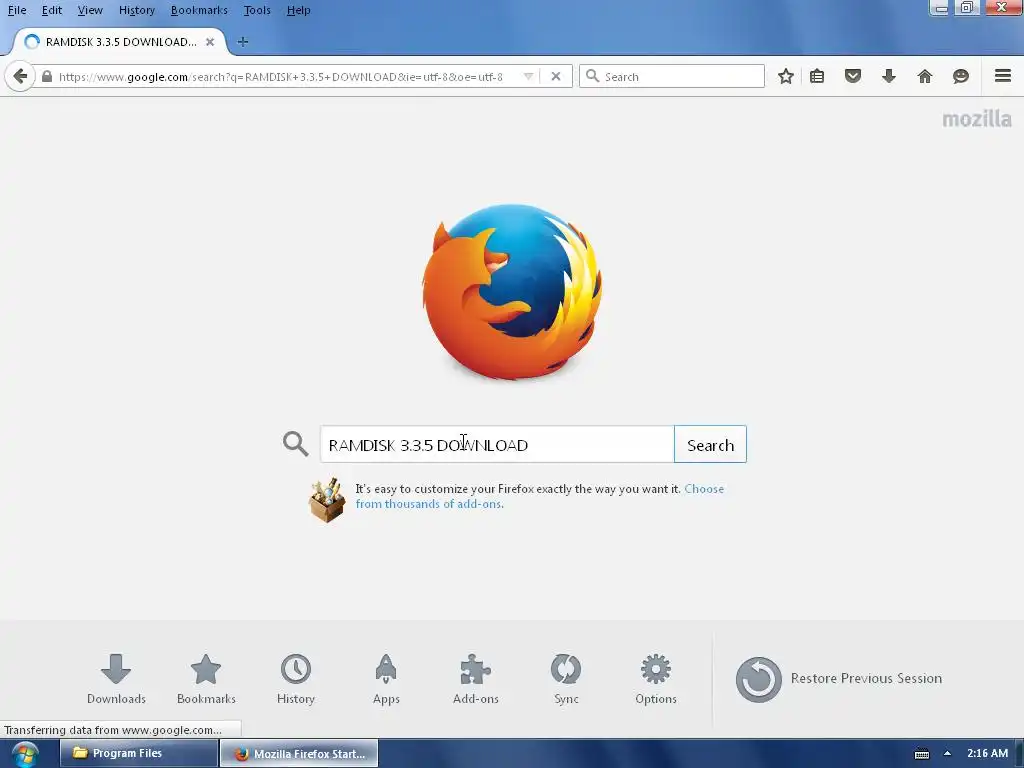Stop loading the page with X button
This screenshot has height=768, width=1024.
pyautogui.click(x=556, y=76)
